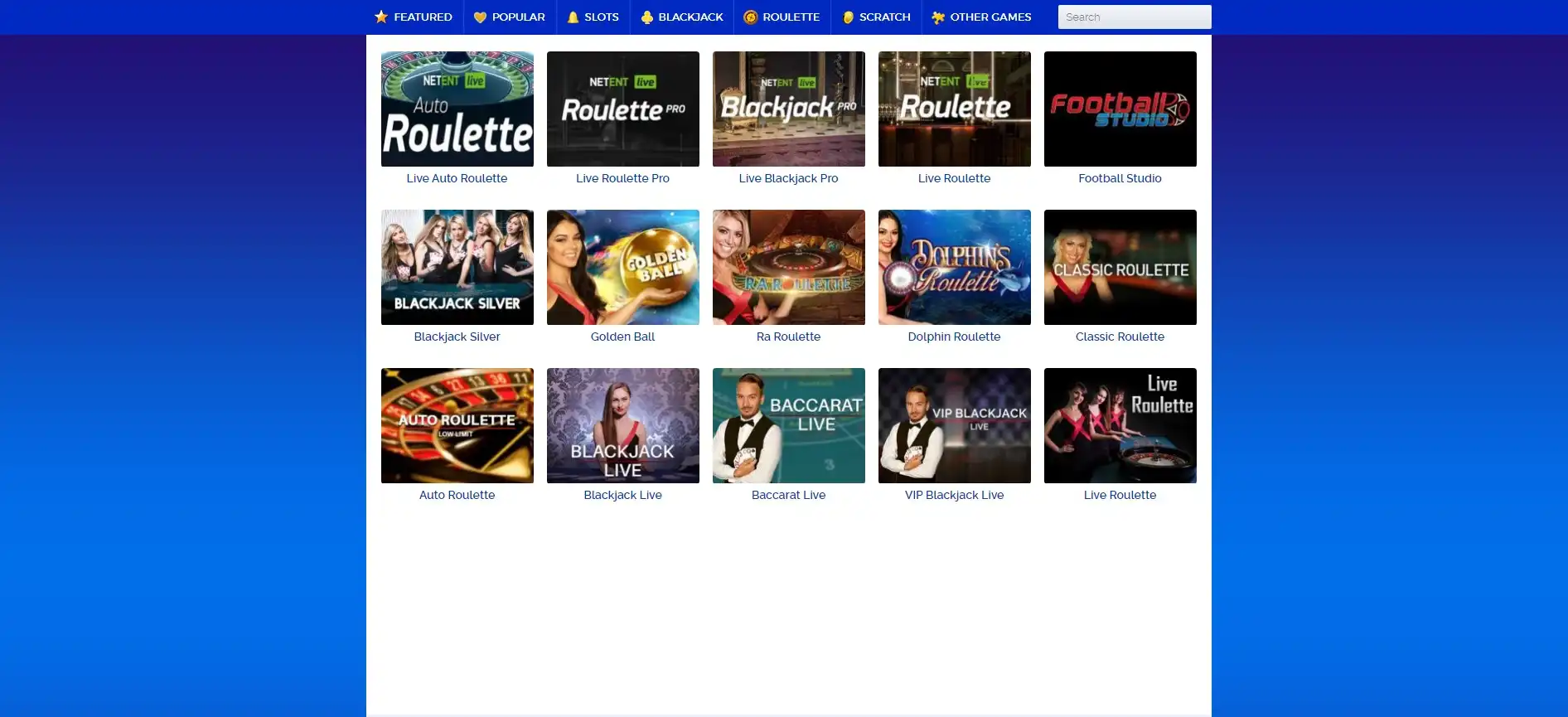Click the star icon beside Featured
The image size is (1568, 717).
click(x=381, y=17)
